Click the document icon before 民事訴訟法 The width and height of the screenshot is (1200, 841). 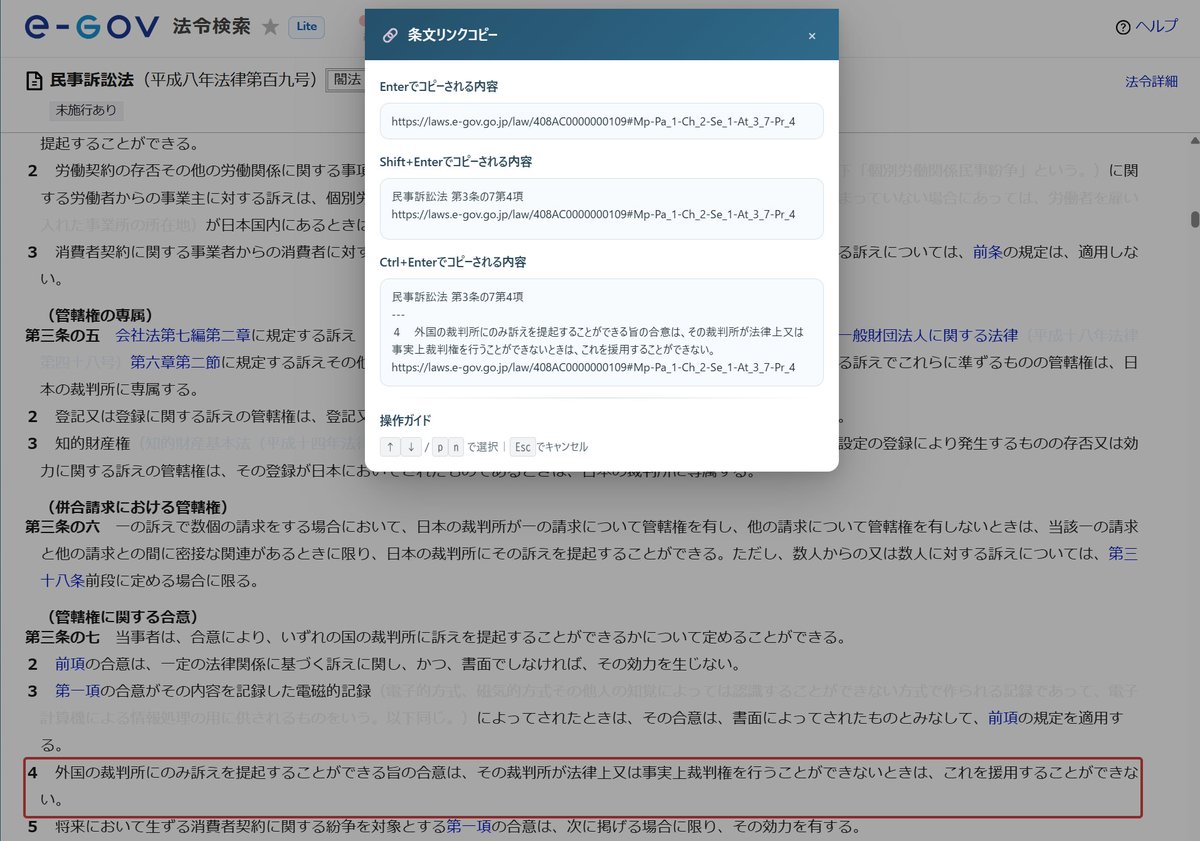pos(35,80)
